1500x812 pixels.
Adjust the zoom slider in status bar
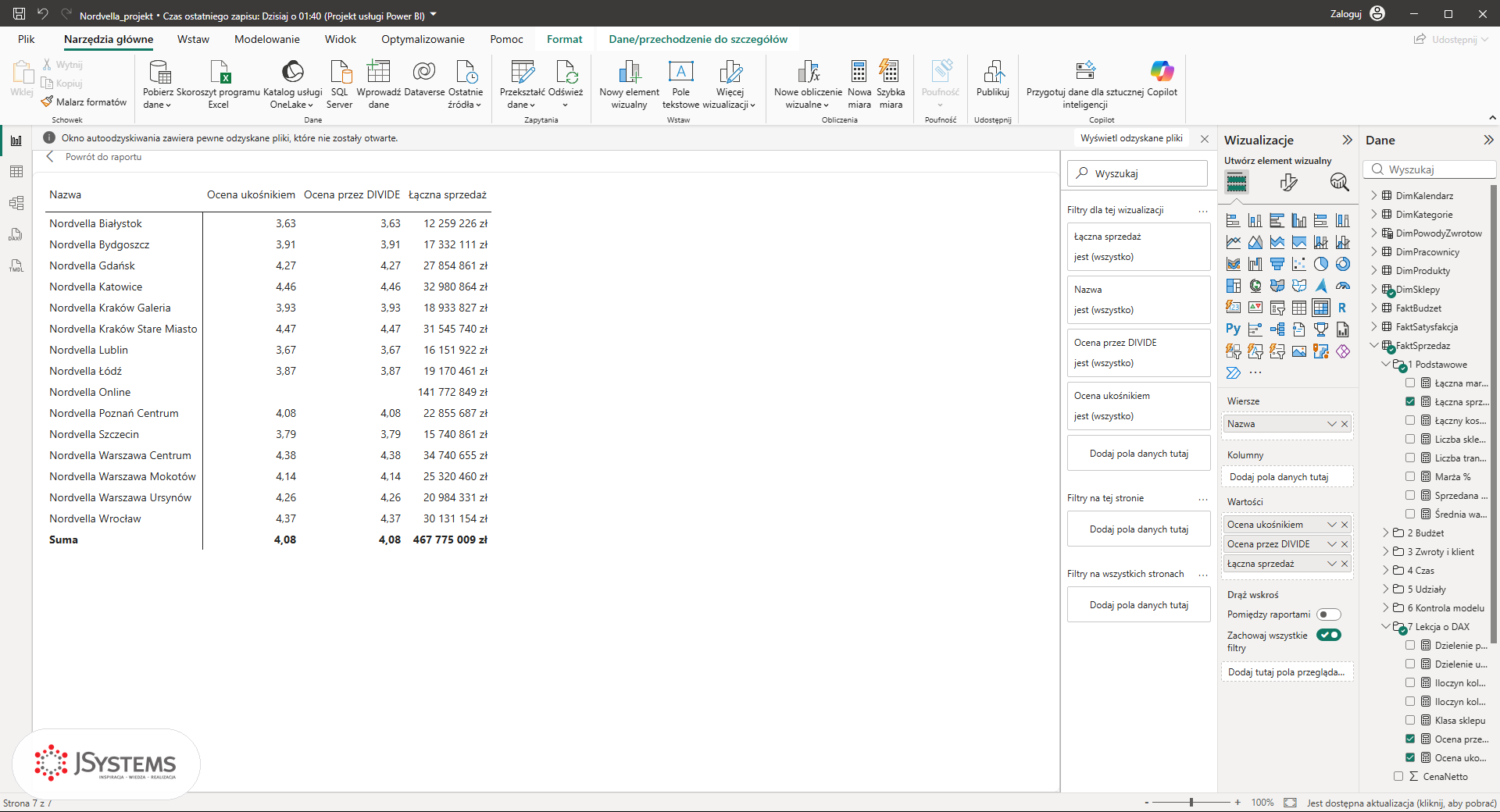coord(1191,803)
